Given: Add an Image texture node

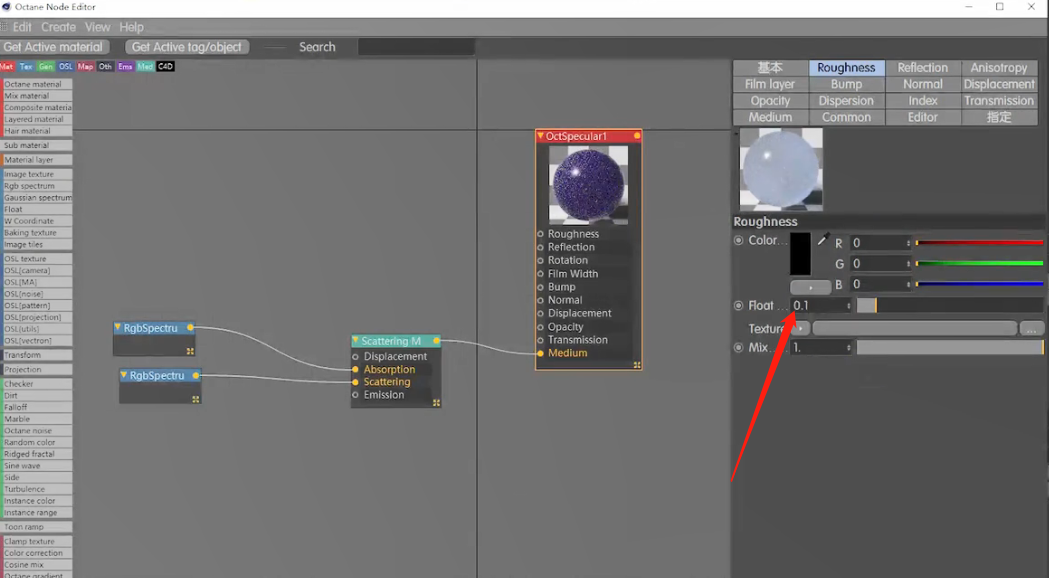Looking at the screenshot, I should [x=37, y=174].
